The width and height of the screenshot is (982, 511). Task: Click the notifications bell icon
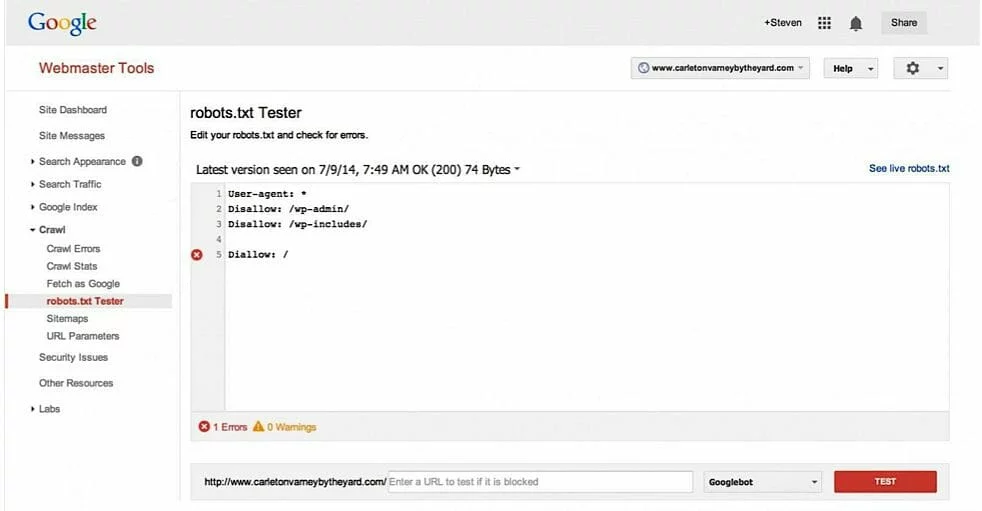856,23
